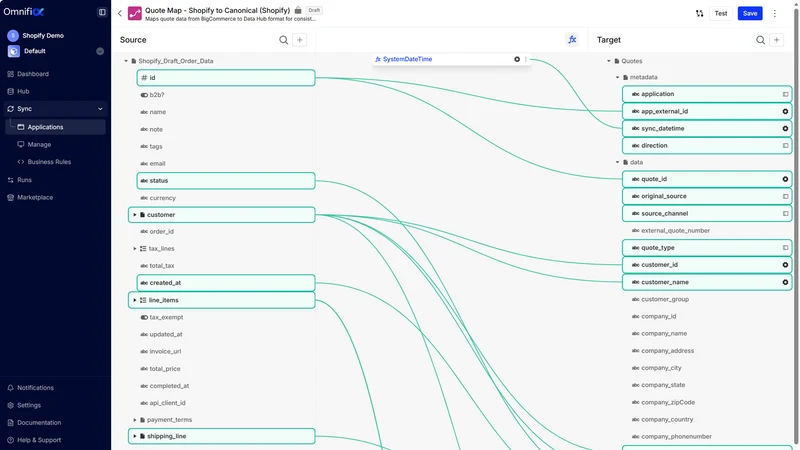This screenshot has height=450, width=800.
Task: Click the customer_name connector dot
Action: click(x=785, y=282)
